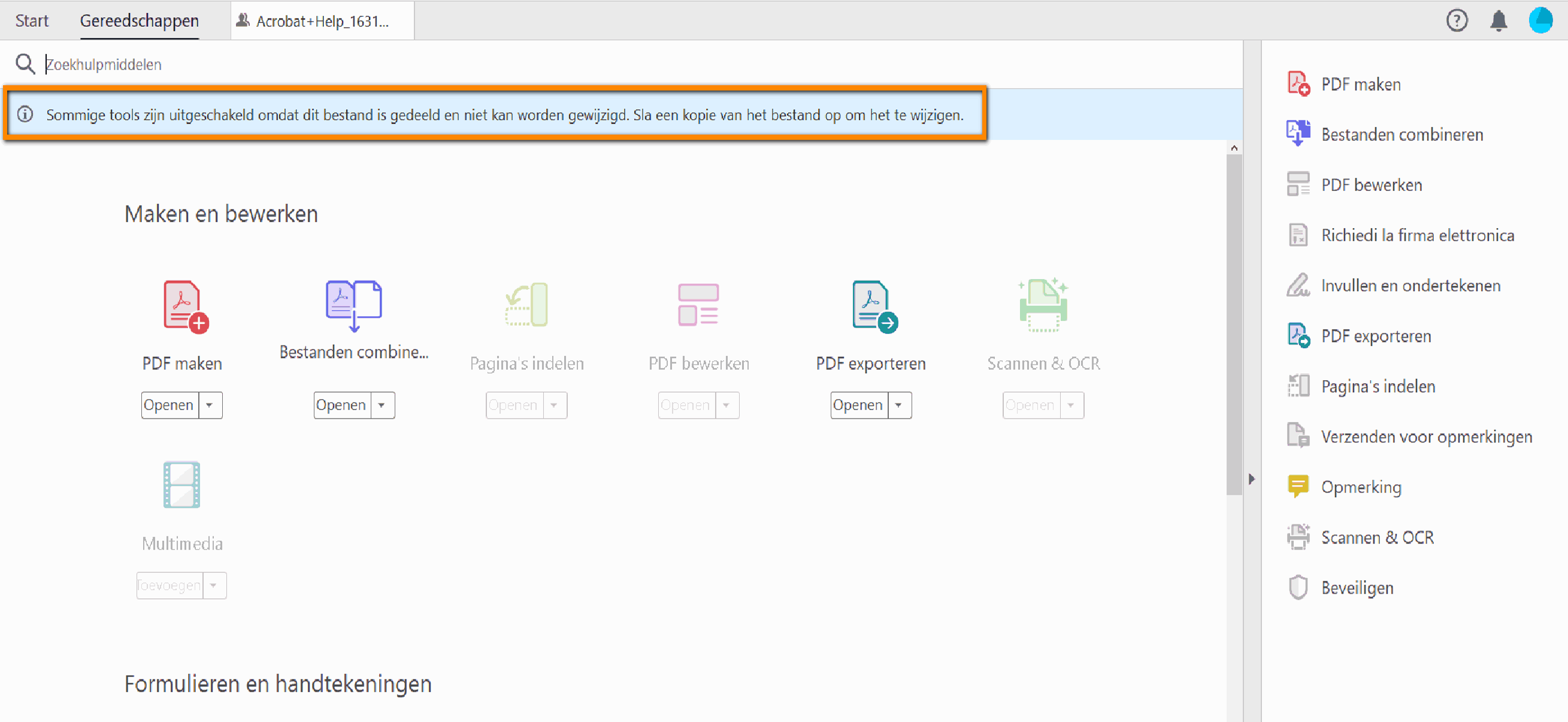
Task: Choose Invullen en ondertekenen in sidebar
Action: [x=1410, y=286]
